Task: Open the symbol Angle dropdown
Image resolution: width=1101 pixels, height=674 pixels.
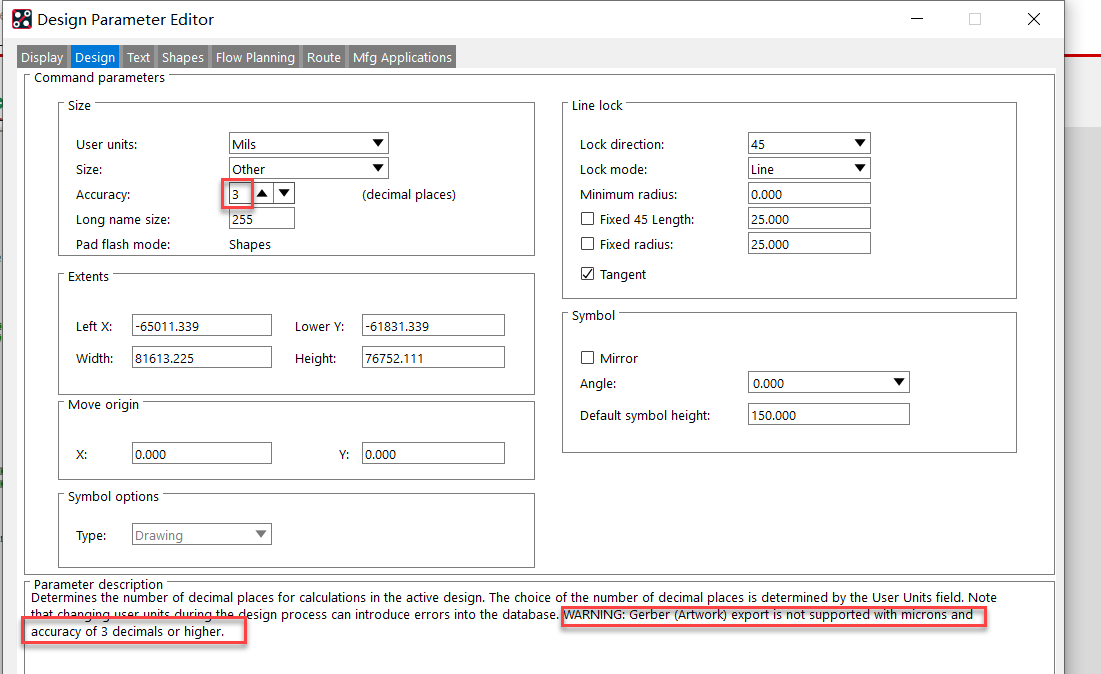Action: (828, 383)
